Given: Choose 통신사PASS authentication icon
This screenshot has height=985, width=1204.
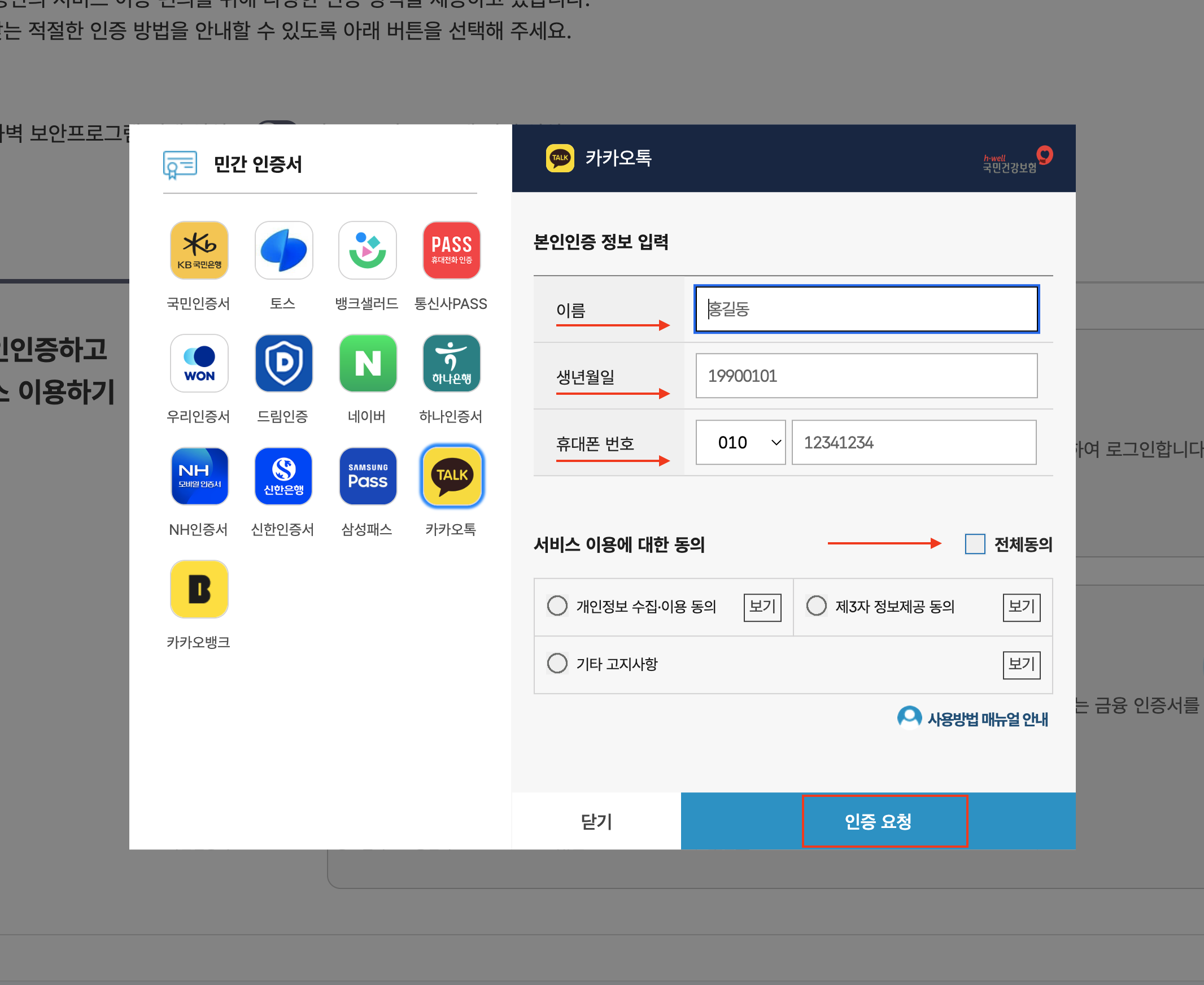Looking at the screenshot, I should pyautogui.click(x=451, y=250).
